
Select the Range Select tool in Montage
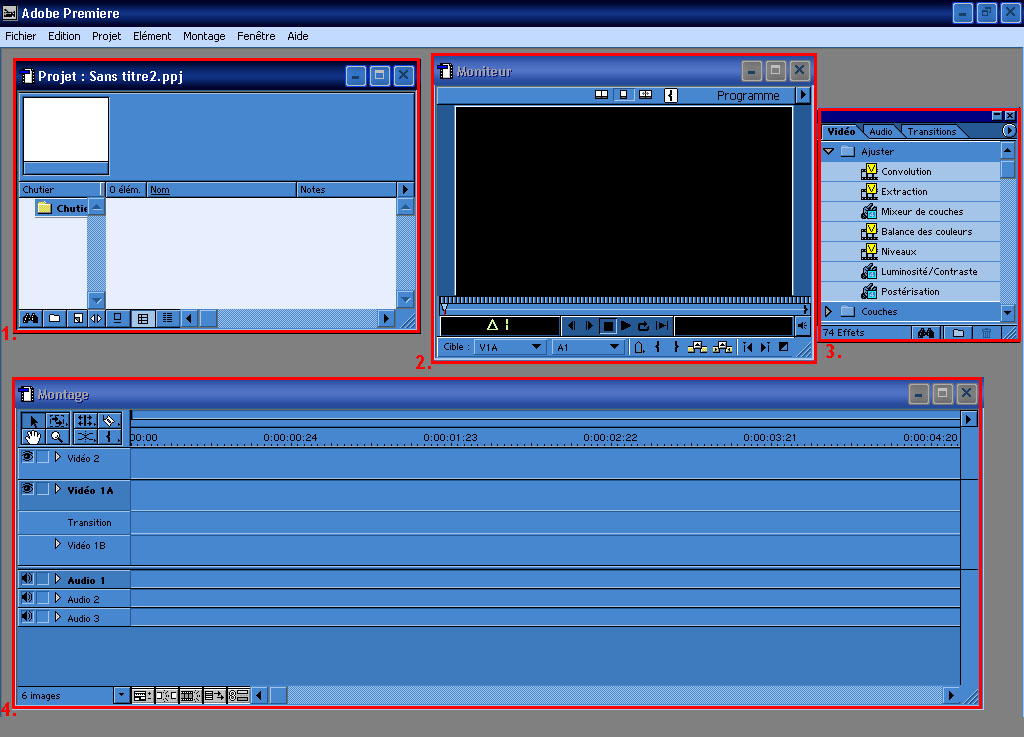[x=57, y=421]
